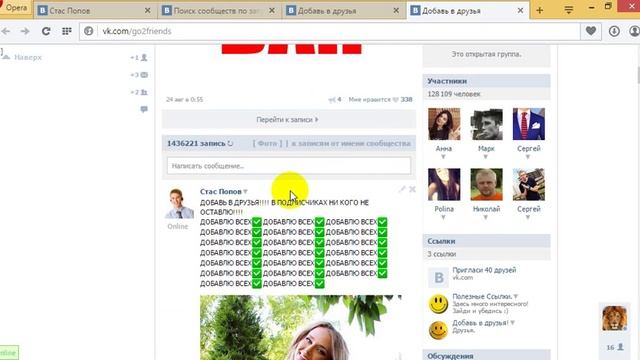Edit the post with pencil icon
Viewport: 640px width, 360px height.
pyautogui.click(x=402, y=189)
